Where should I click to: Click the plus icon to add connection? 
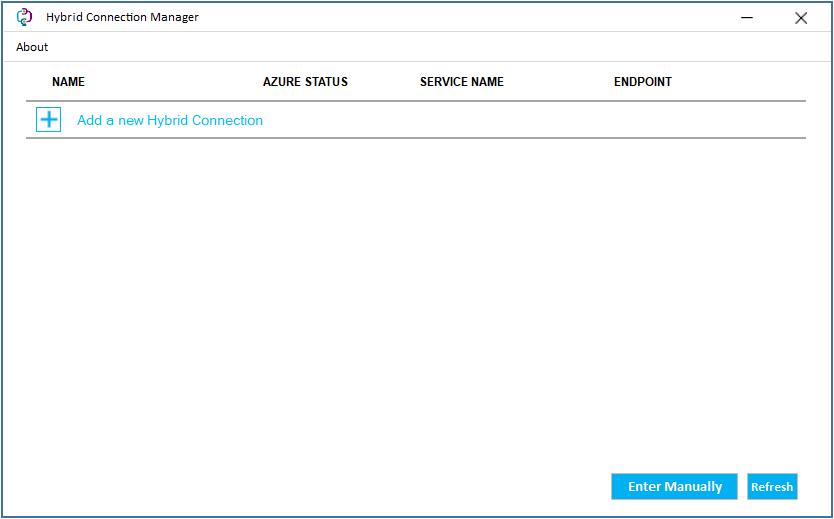(x=48, y=120)
